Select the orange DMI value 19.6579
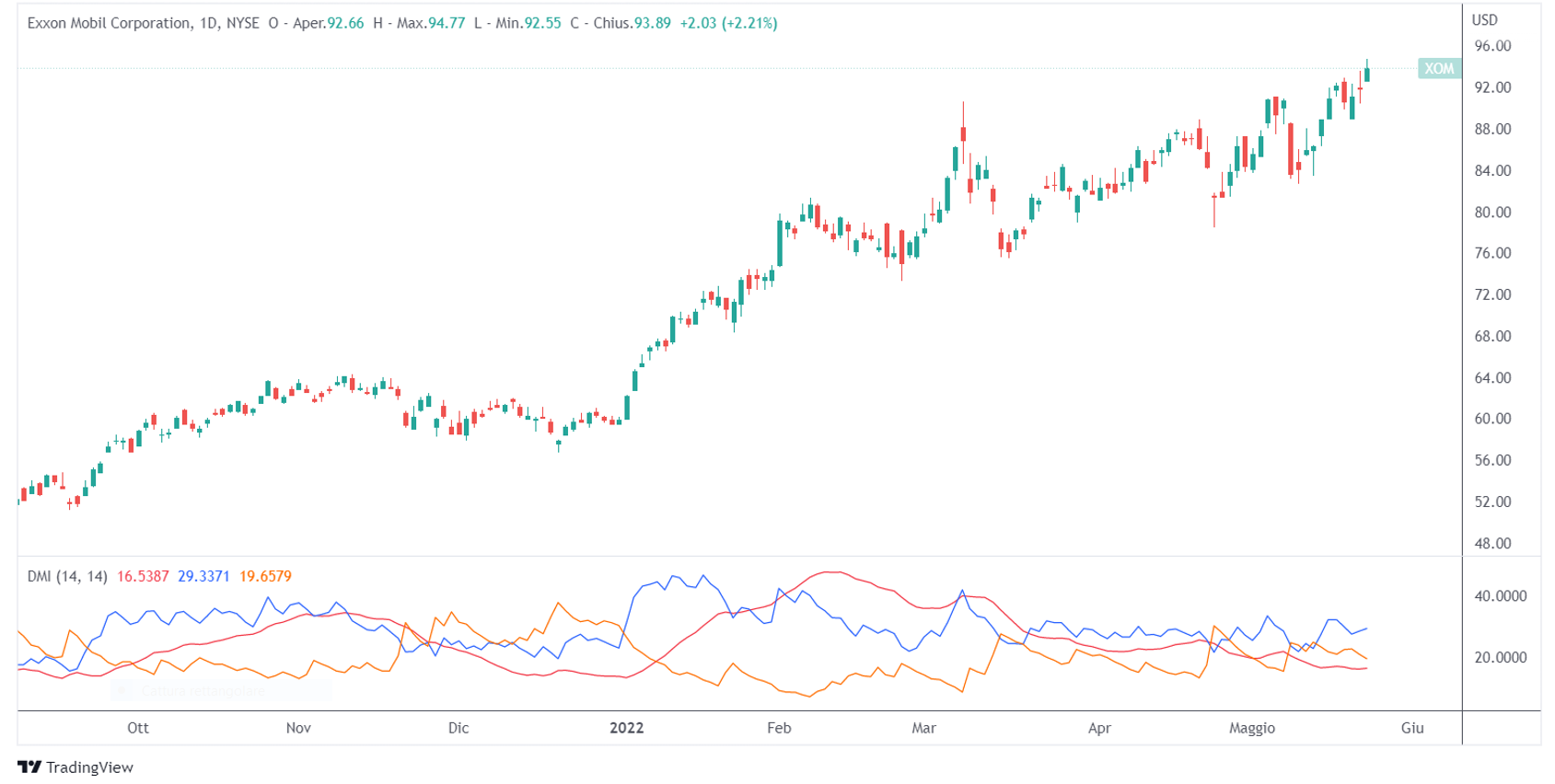 tap(265, 576)
